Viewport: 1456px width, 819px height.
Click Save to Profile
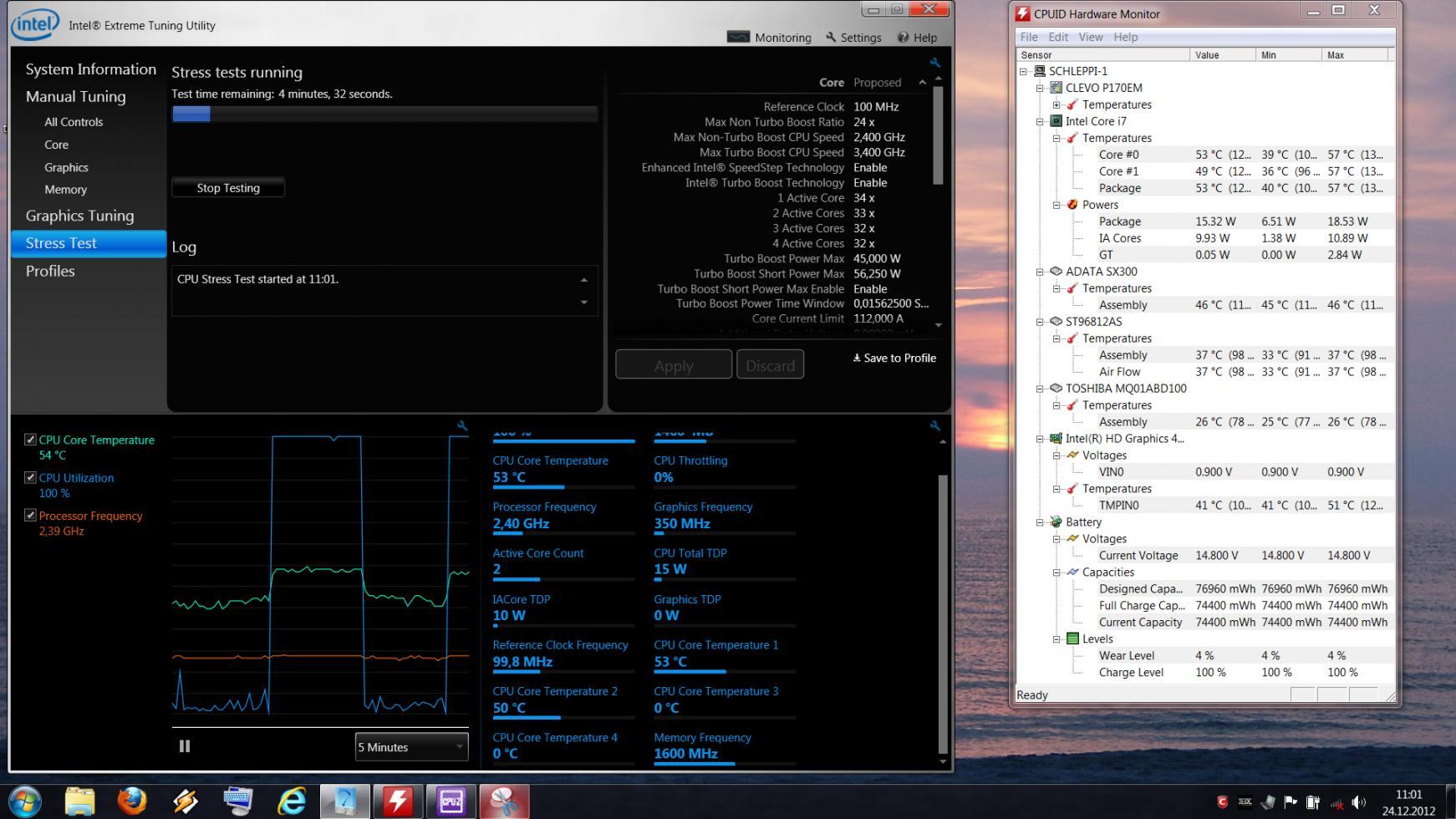pyautogui.click(x=894, y=358)
